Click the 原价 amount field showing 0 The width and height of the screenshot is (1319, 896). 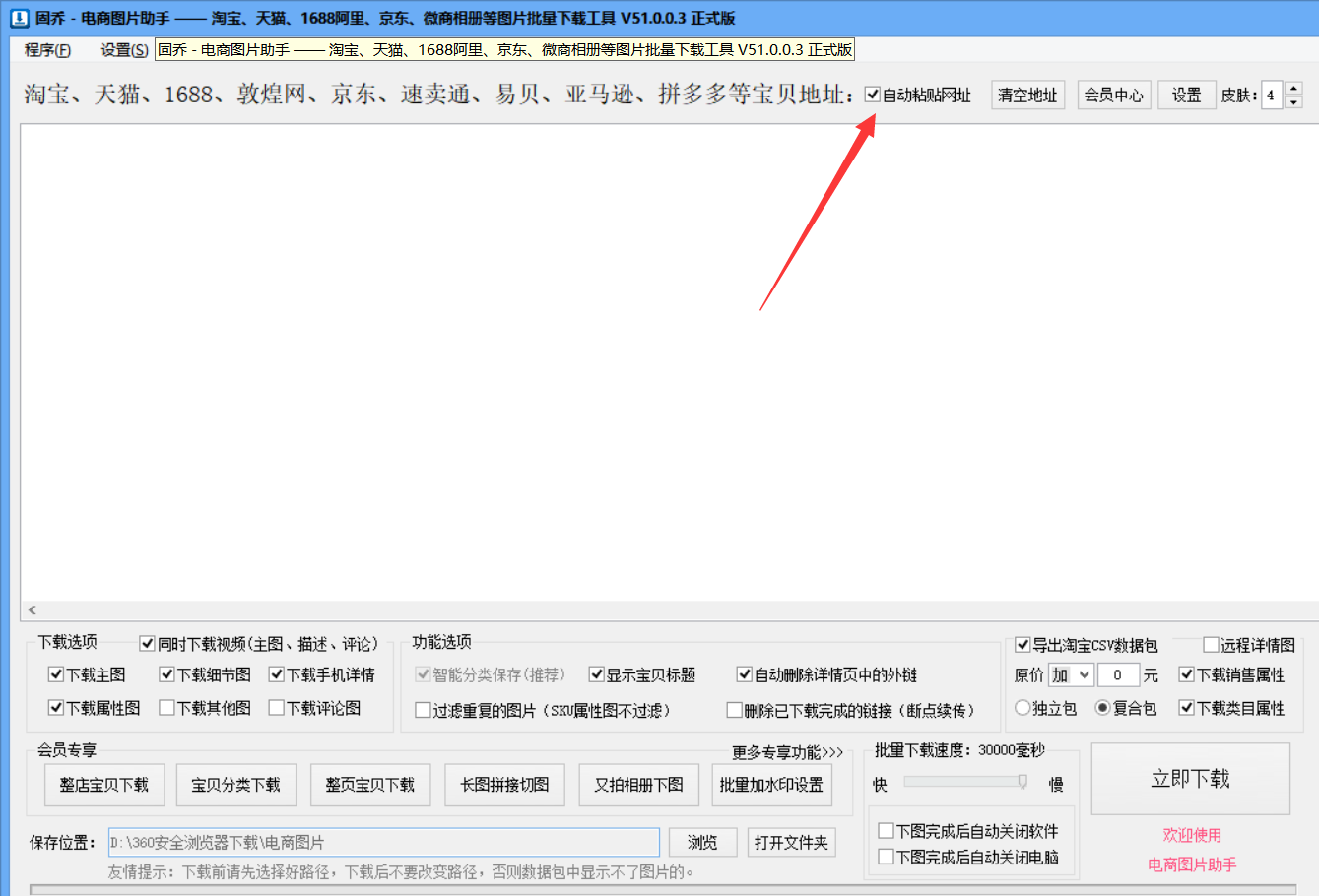[x=1119, y=675]
